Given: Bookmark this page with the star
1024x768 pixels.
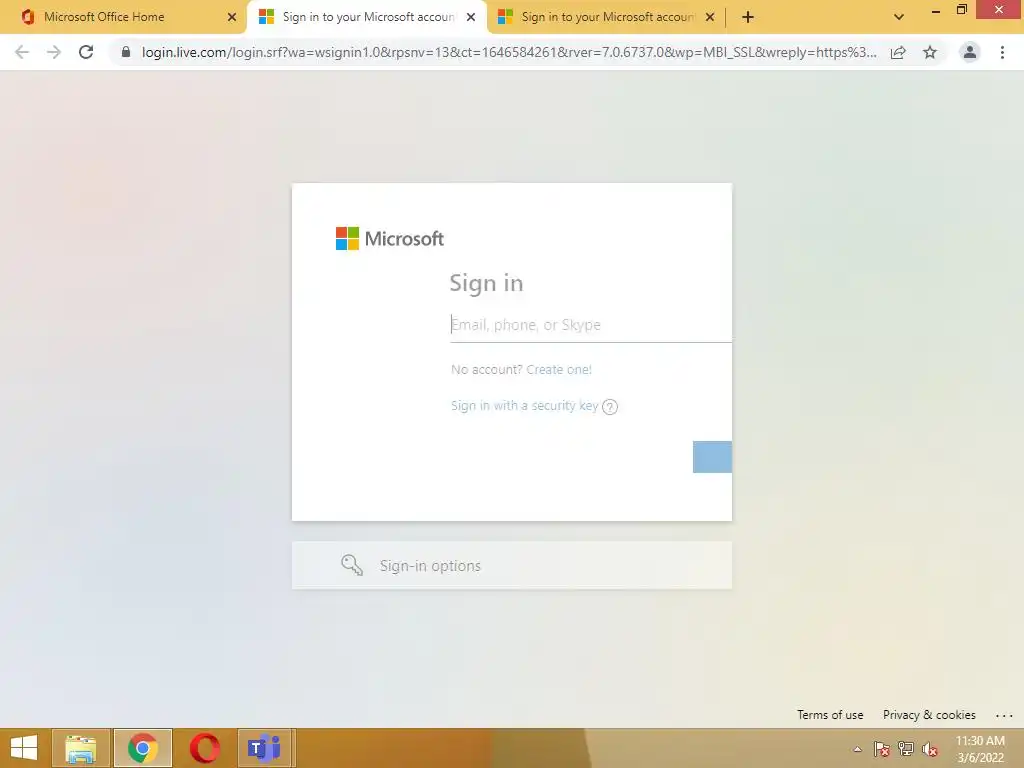Looking at the screenshot, I should pos(930,52).
